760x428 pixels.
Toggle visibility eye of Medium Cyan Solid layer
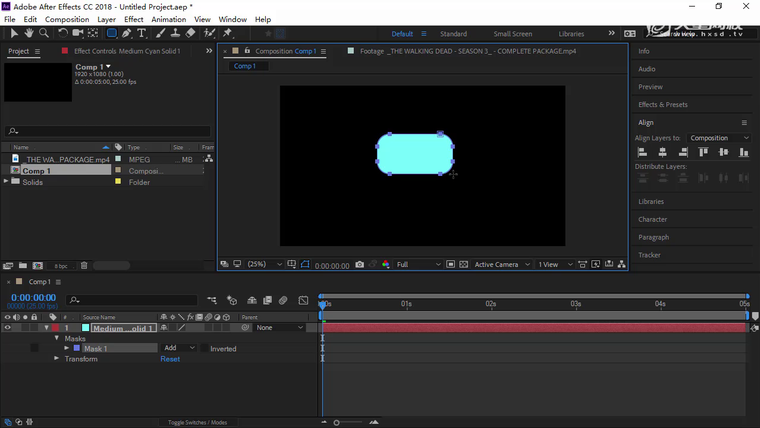click(7, 328)
